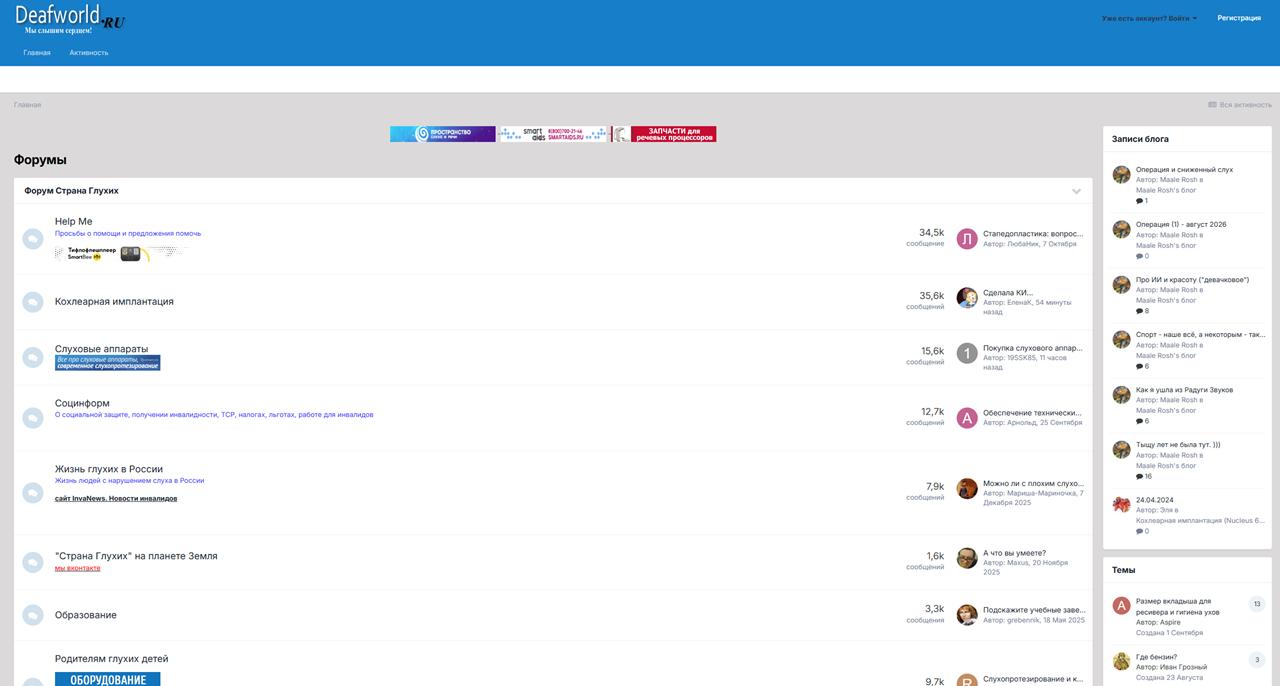
Task: Open Мариша-Мариночка's avatar in Жизнь глухих row
Action: pos(967,488)
